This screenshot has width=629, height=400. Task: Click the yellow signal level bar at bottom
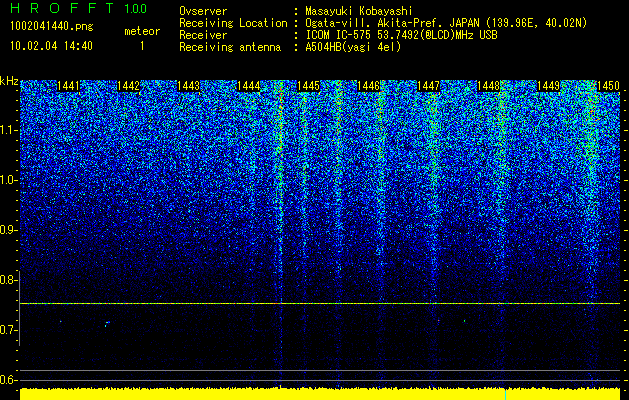click(x=320, y=394)
